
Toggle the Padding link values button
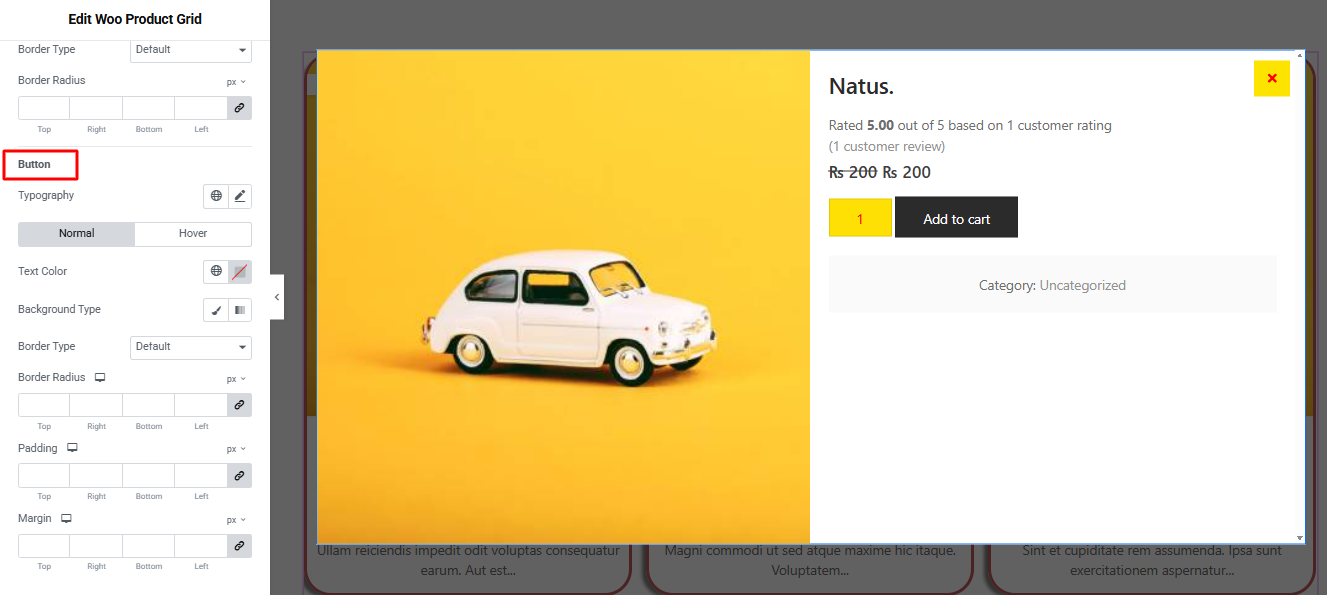pyautogui.click(x=239, y=476)
